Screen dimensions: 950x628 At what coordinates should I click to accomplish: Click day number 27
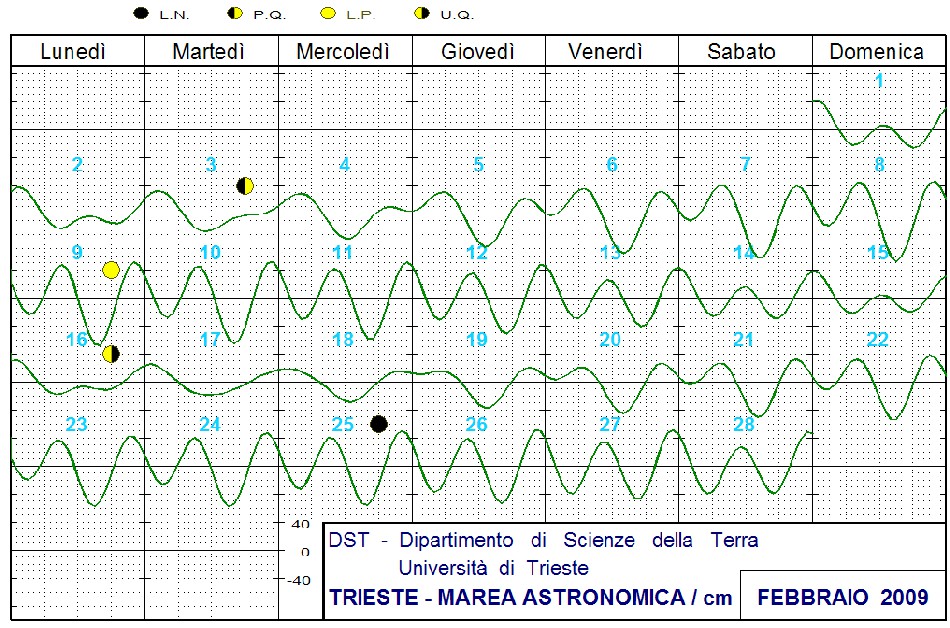click(x=610, y=423)
